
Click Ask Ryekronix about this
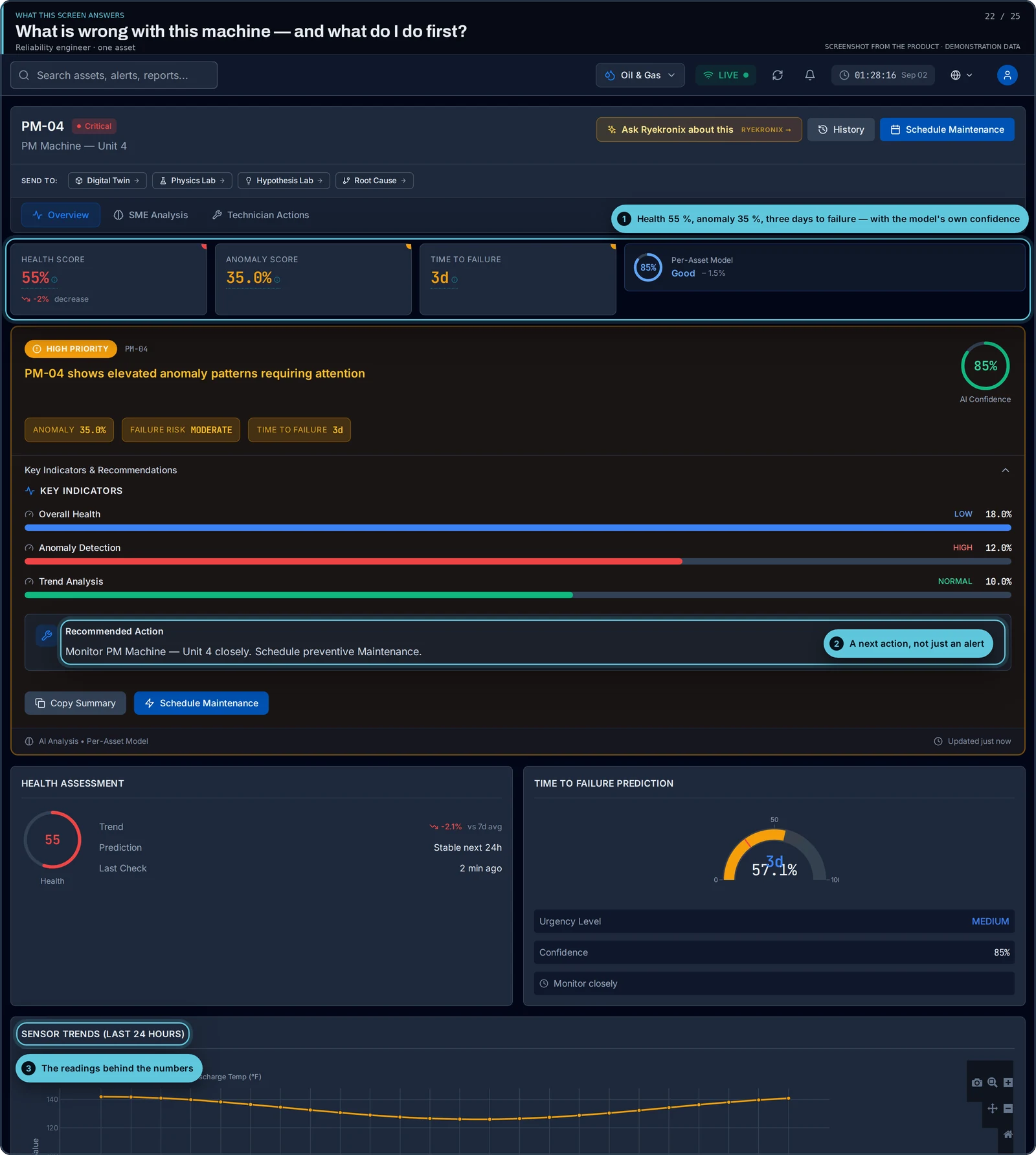click(699, 129)
